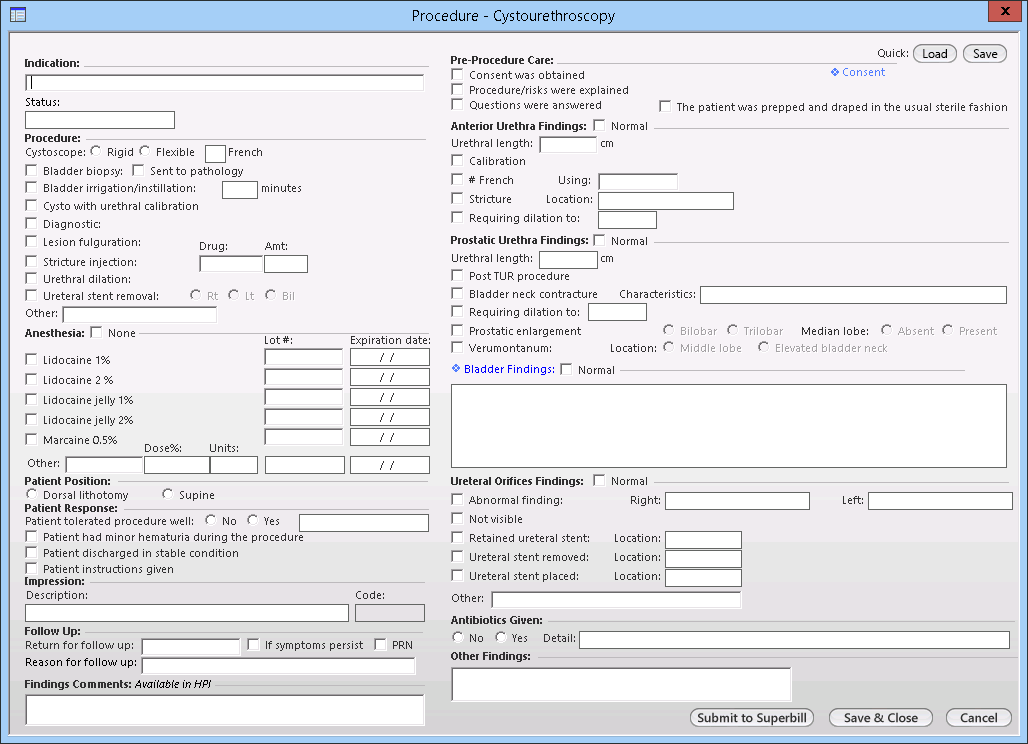Check Procedure/risks were explained
1028x744 pixels.
point(457,90)
